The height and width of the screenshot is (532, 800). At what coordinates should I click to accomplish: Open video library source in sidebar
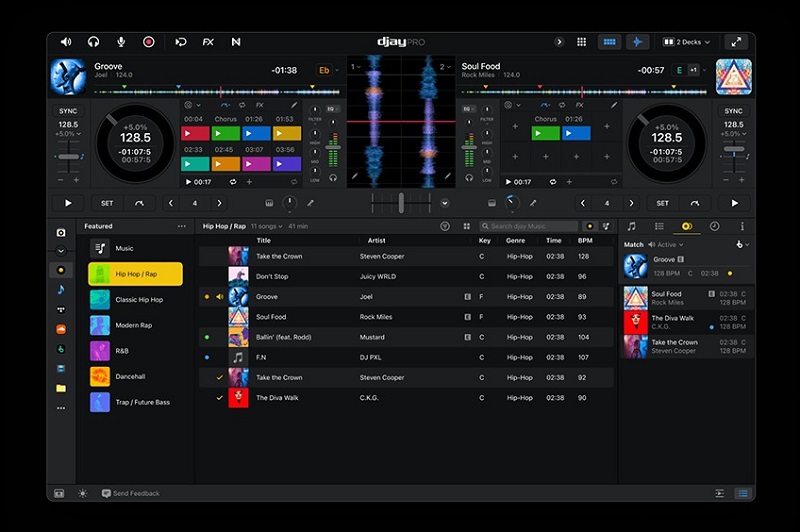click(61, 369)
